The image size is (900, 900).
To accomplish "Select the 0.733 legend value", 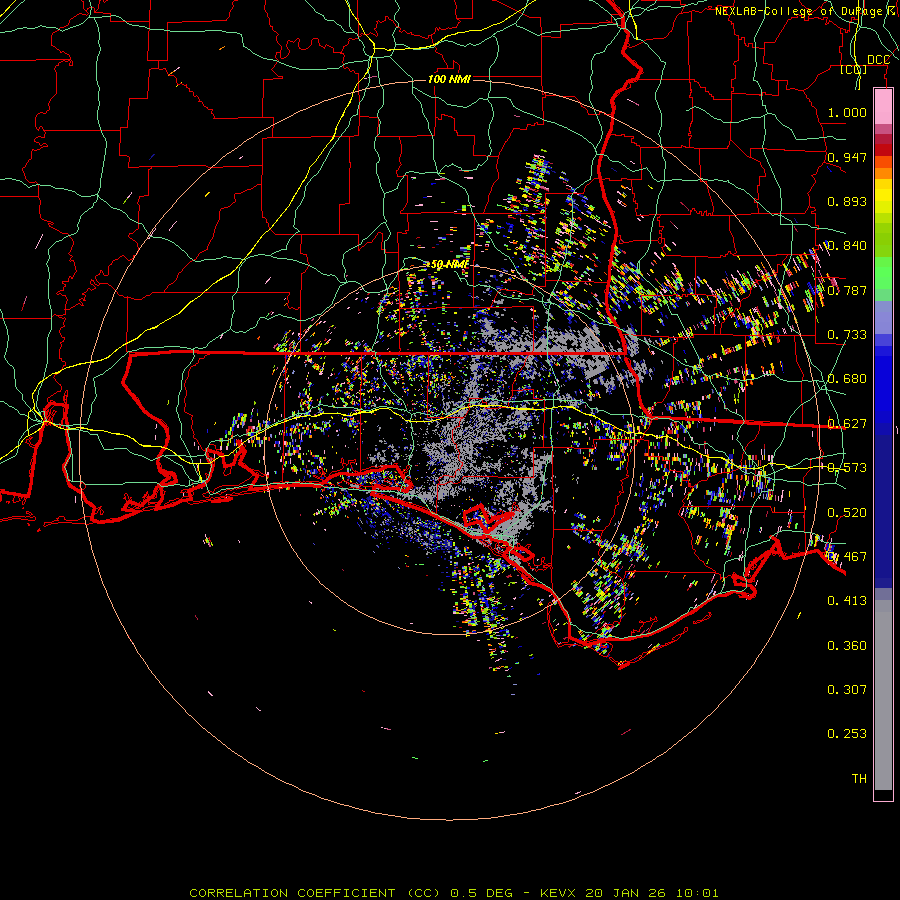I will pos(847,335).
